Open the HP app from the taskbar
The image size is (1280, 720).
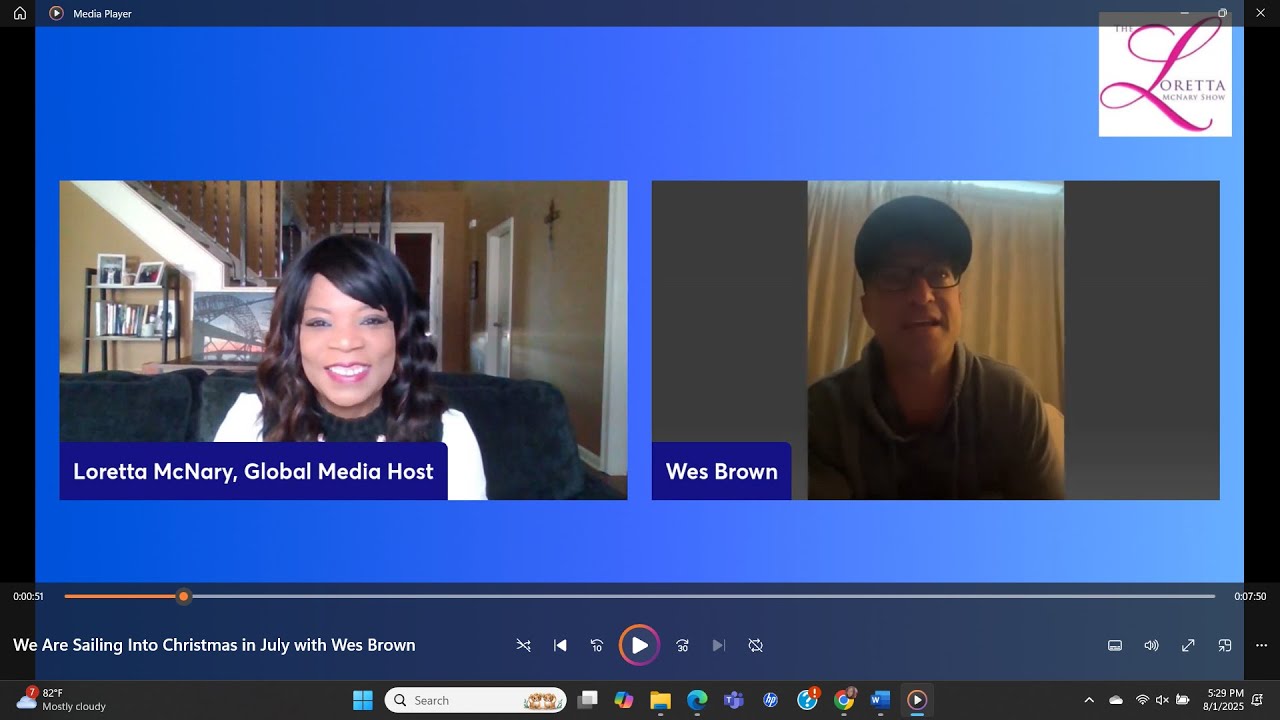[x=770, y=700]
